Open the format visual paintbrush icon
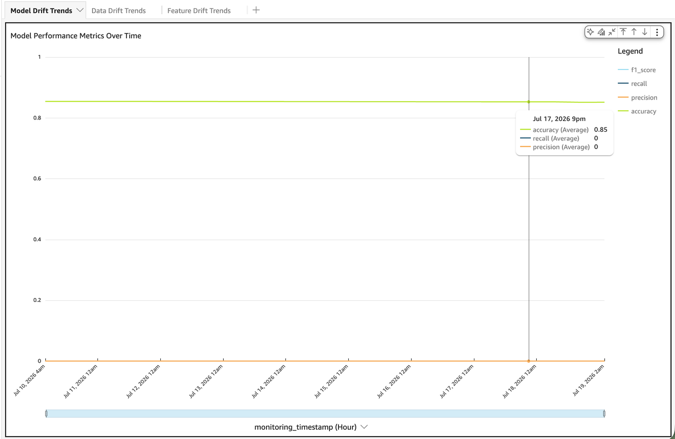675x439 pixels. click(601, 32)
